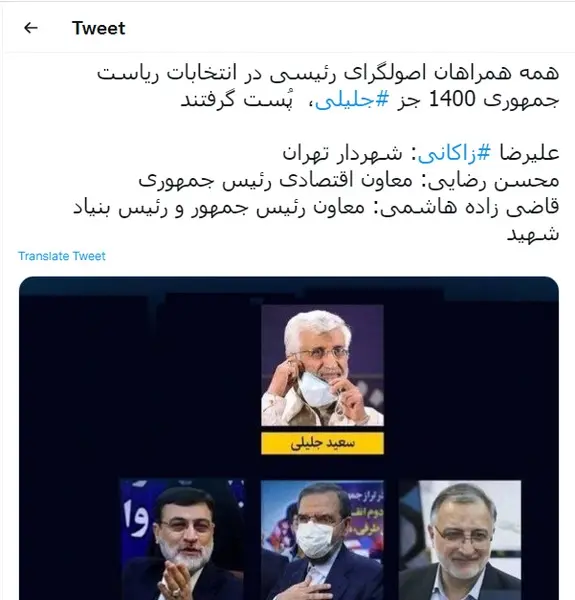Open the #جلیلی hashtag link
This screenshot has width=575, height=600.
point(352,100)
